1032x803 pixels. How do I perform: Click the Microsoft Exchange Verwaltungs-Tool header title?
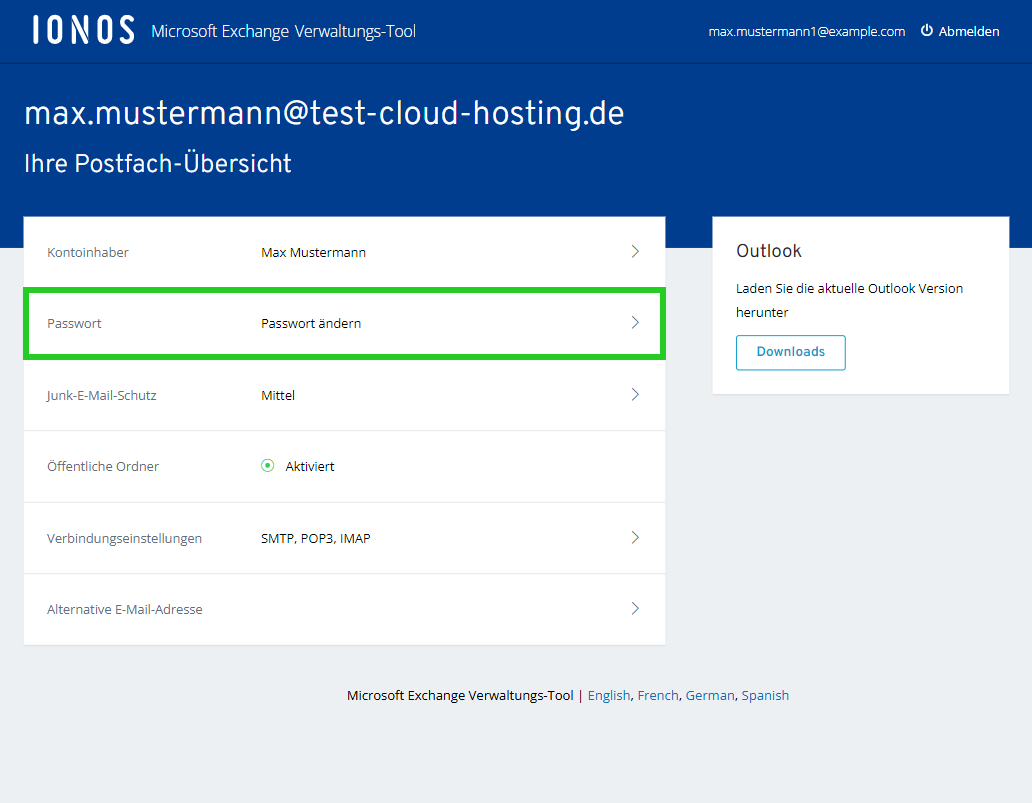pyautogui.click(x=284, y=32)
